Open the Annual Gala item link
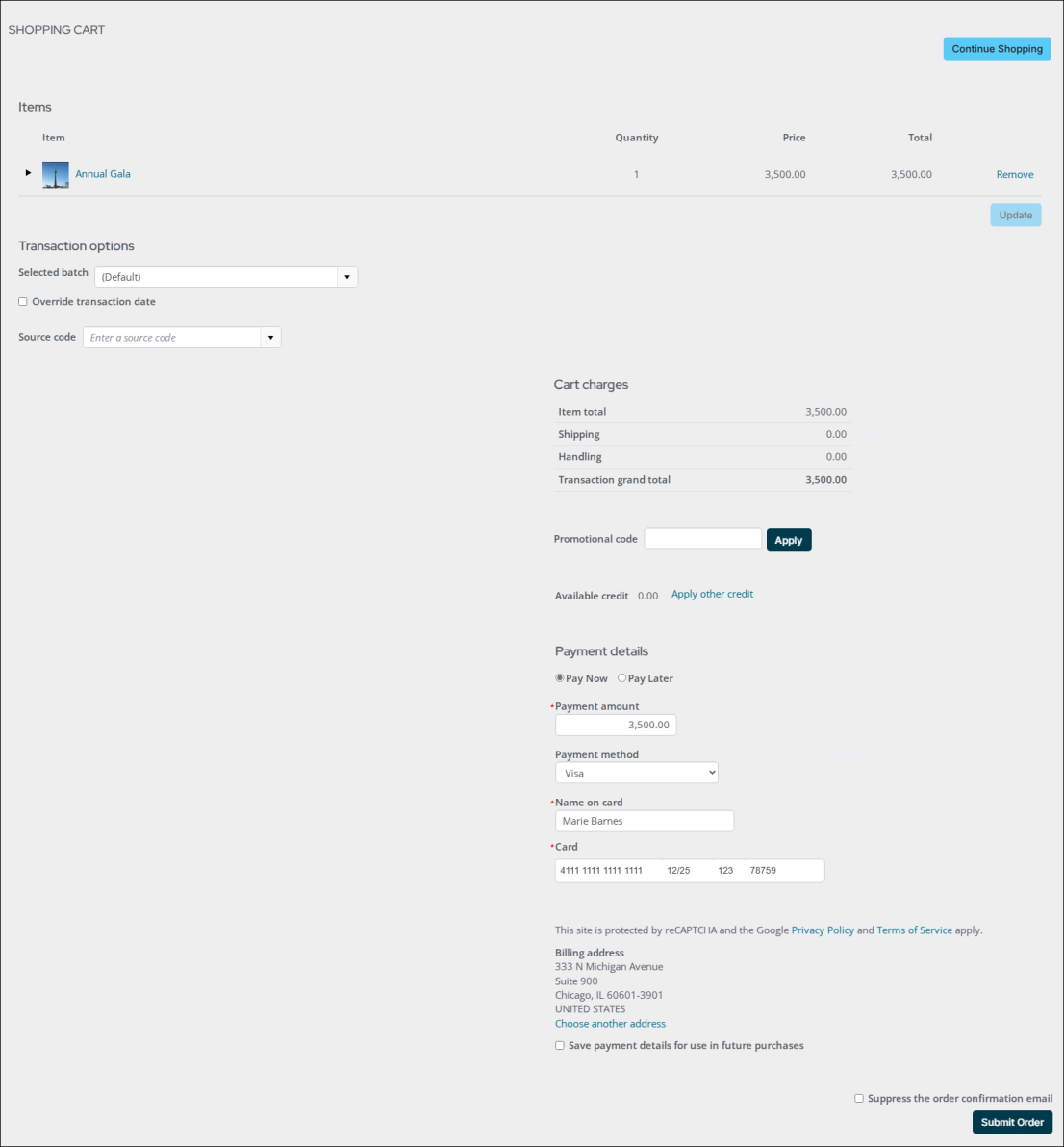This screenshot has width=1064, height=1147. coord(103,174)
